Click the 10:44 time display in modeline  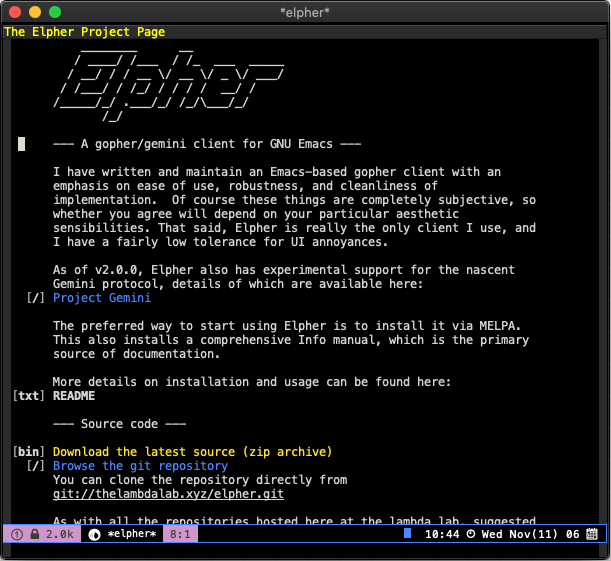441,534
